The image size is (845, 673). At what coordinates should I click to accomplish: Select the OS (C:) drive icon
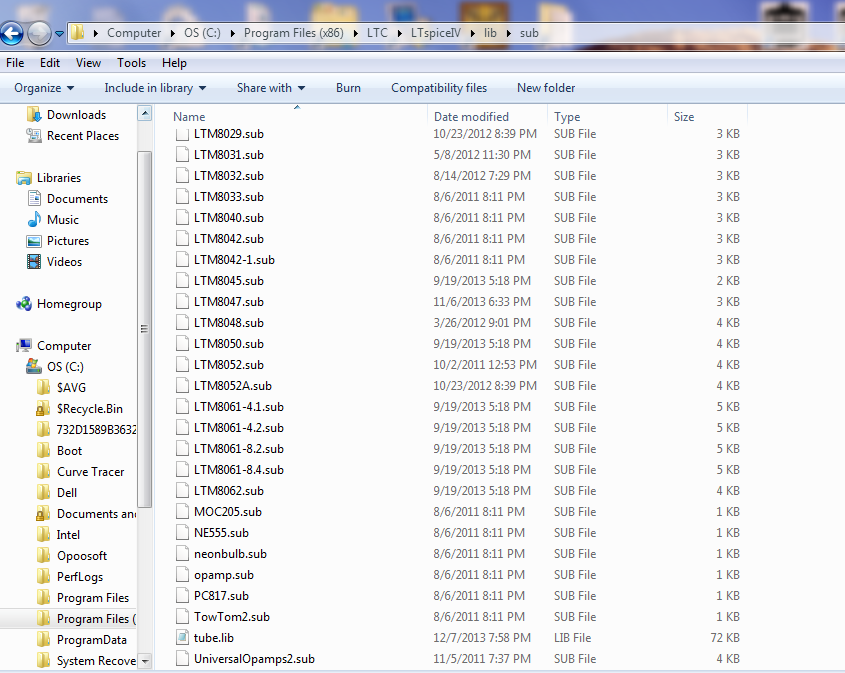(x=34, y=366)
